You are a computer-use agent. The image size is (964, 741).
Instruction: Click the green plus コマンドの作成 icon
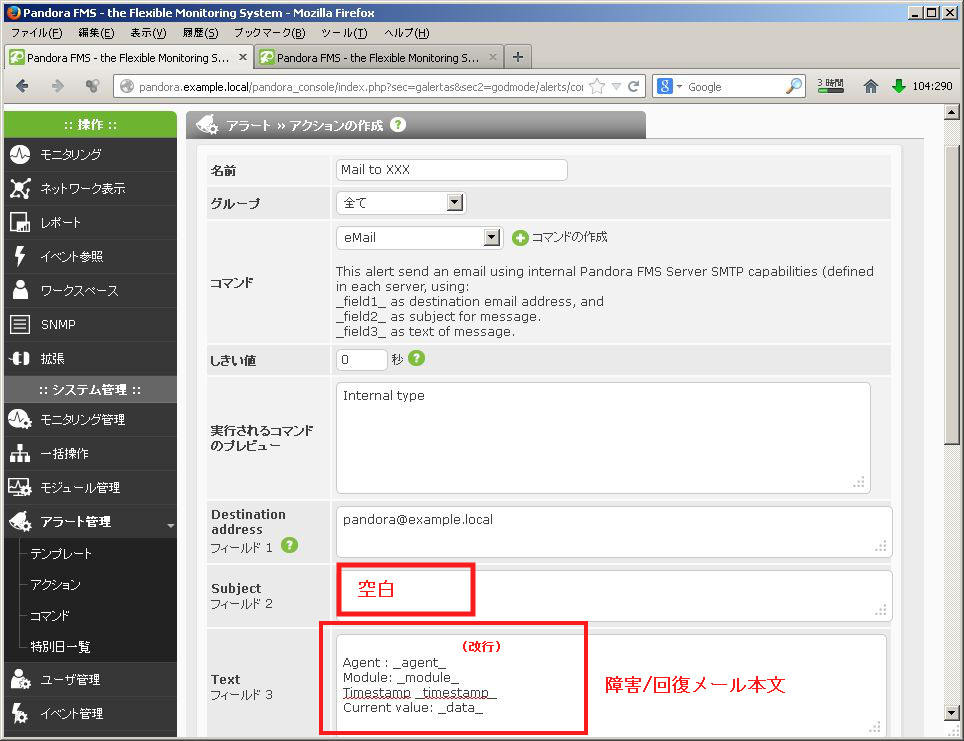tap(520, 237)
